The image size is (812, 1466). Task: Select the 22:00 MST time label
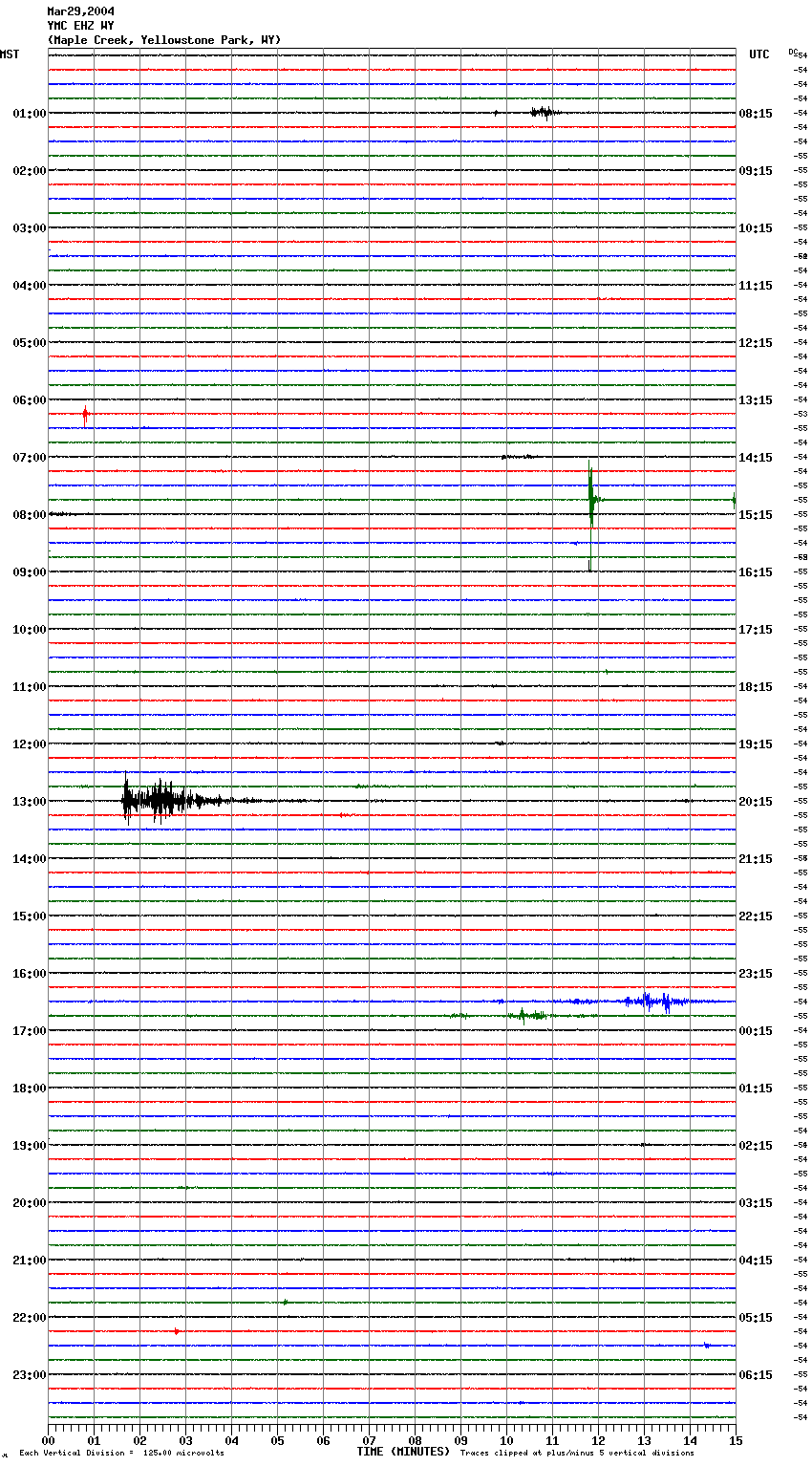[x=30, y=1318]
